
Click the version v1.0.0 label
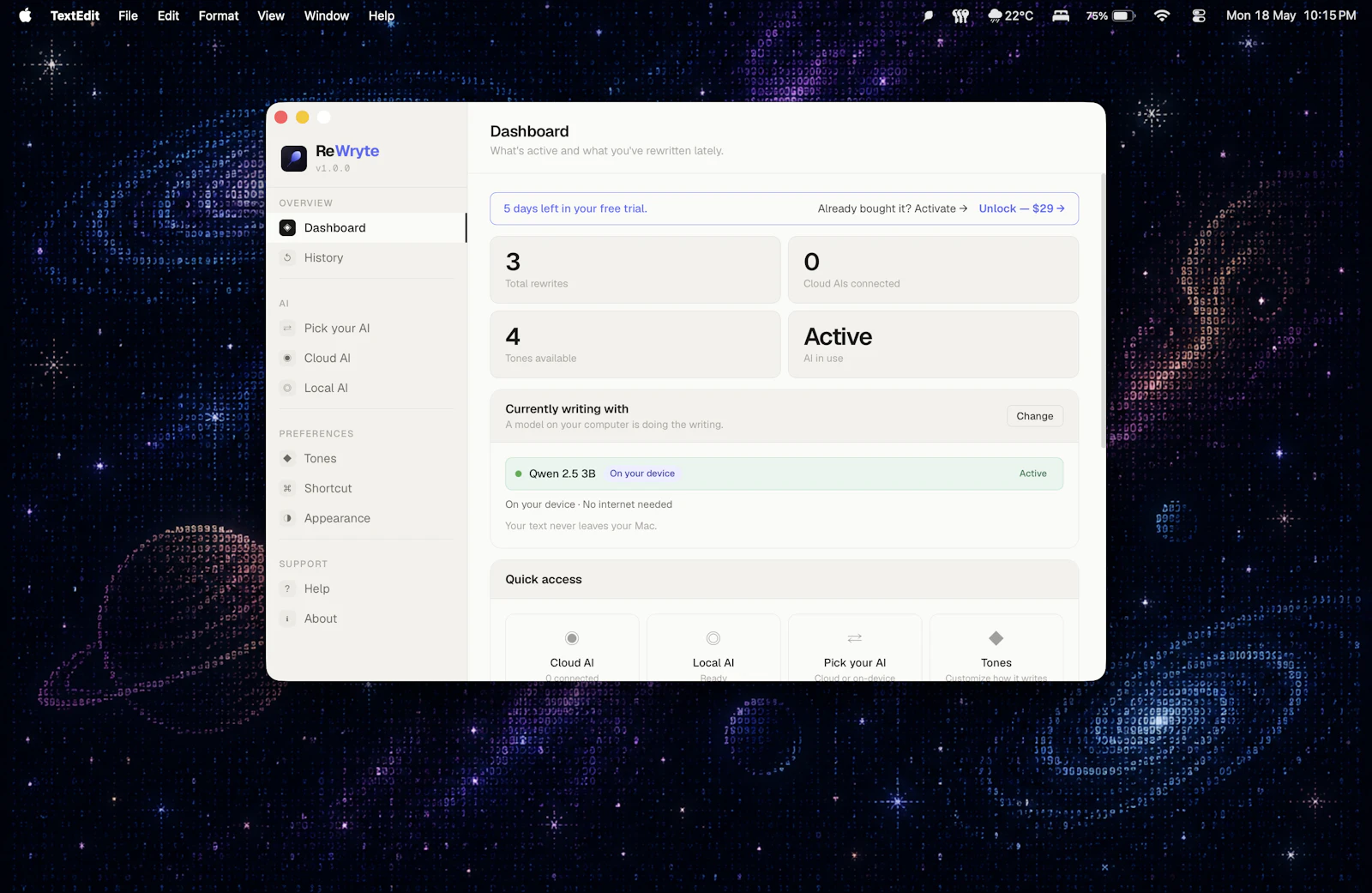click(x=333, y=168)
